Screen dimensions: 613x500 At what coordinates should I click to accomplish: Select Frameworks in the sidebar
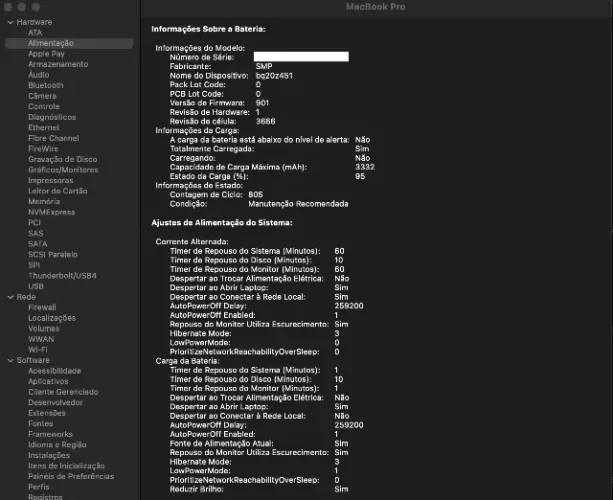click(50, 434)
